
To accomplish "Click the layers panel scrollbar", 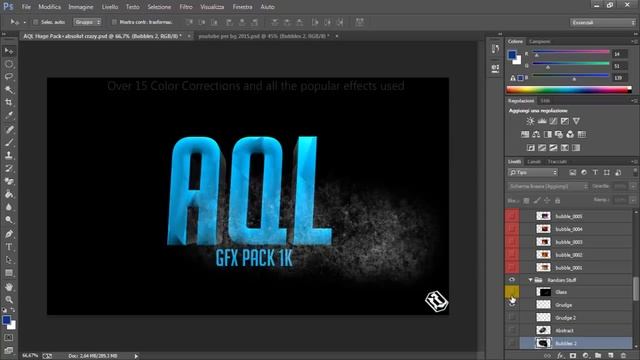I will point(636,288).
